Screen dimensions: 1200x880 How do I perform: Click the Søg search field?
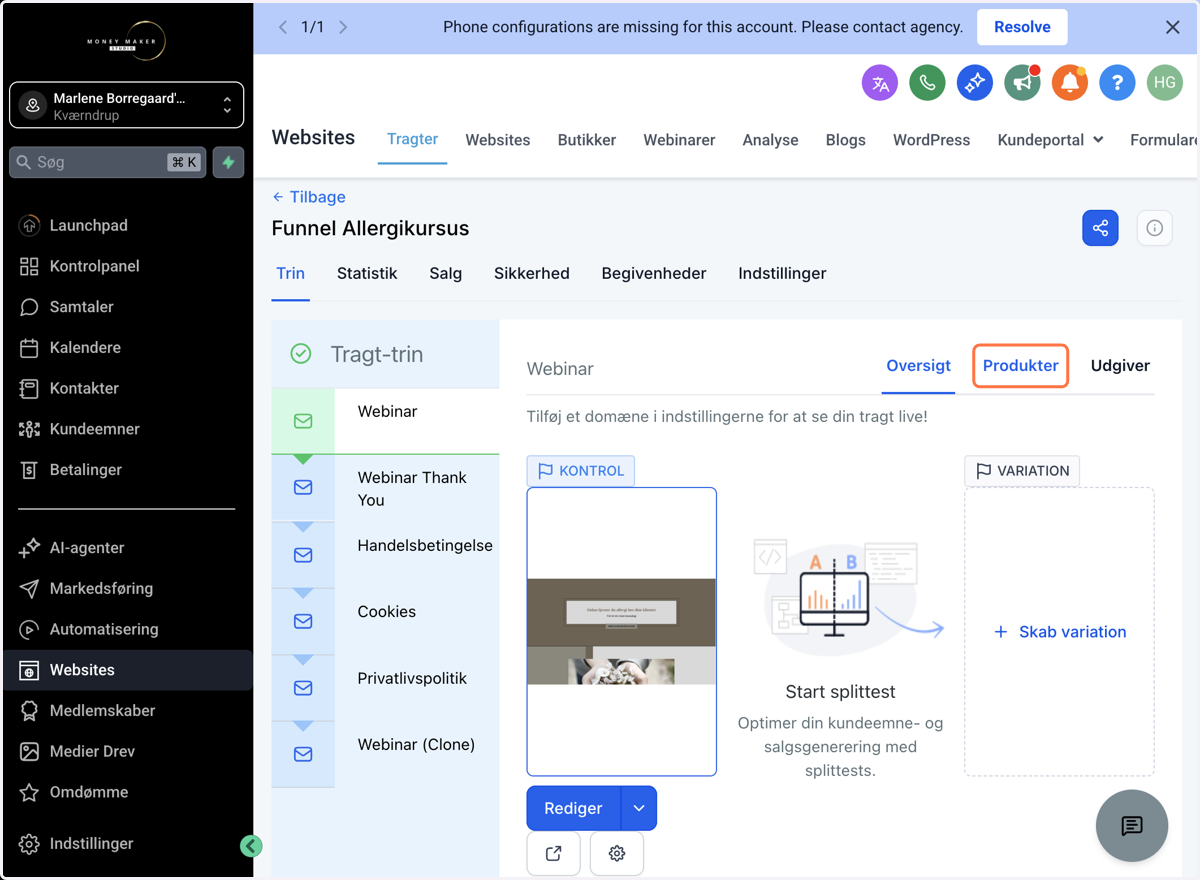pyautogui.click(x=108, y=162)
